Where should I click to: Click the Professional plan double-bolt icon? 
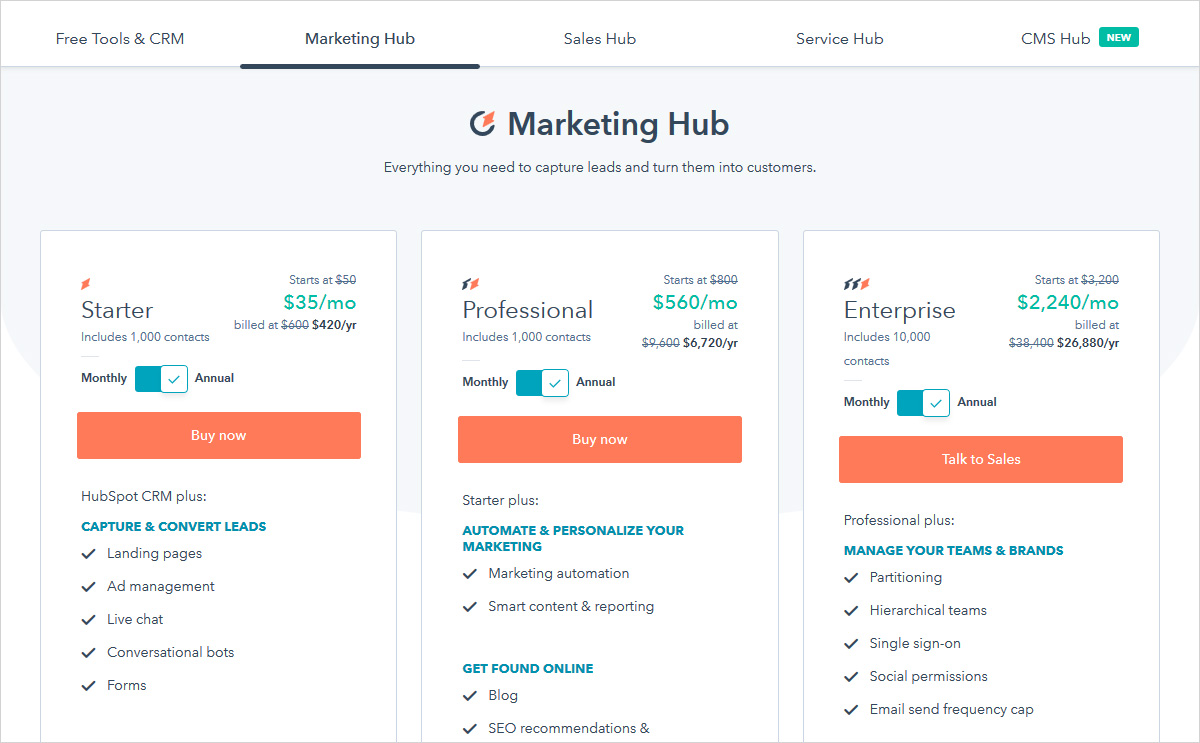470,284
